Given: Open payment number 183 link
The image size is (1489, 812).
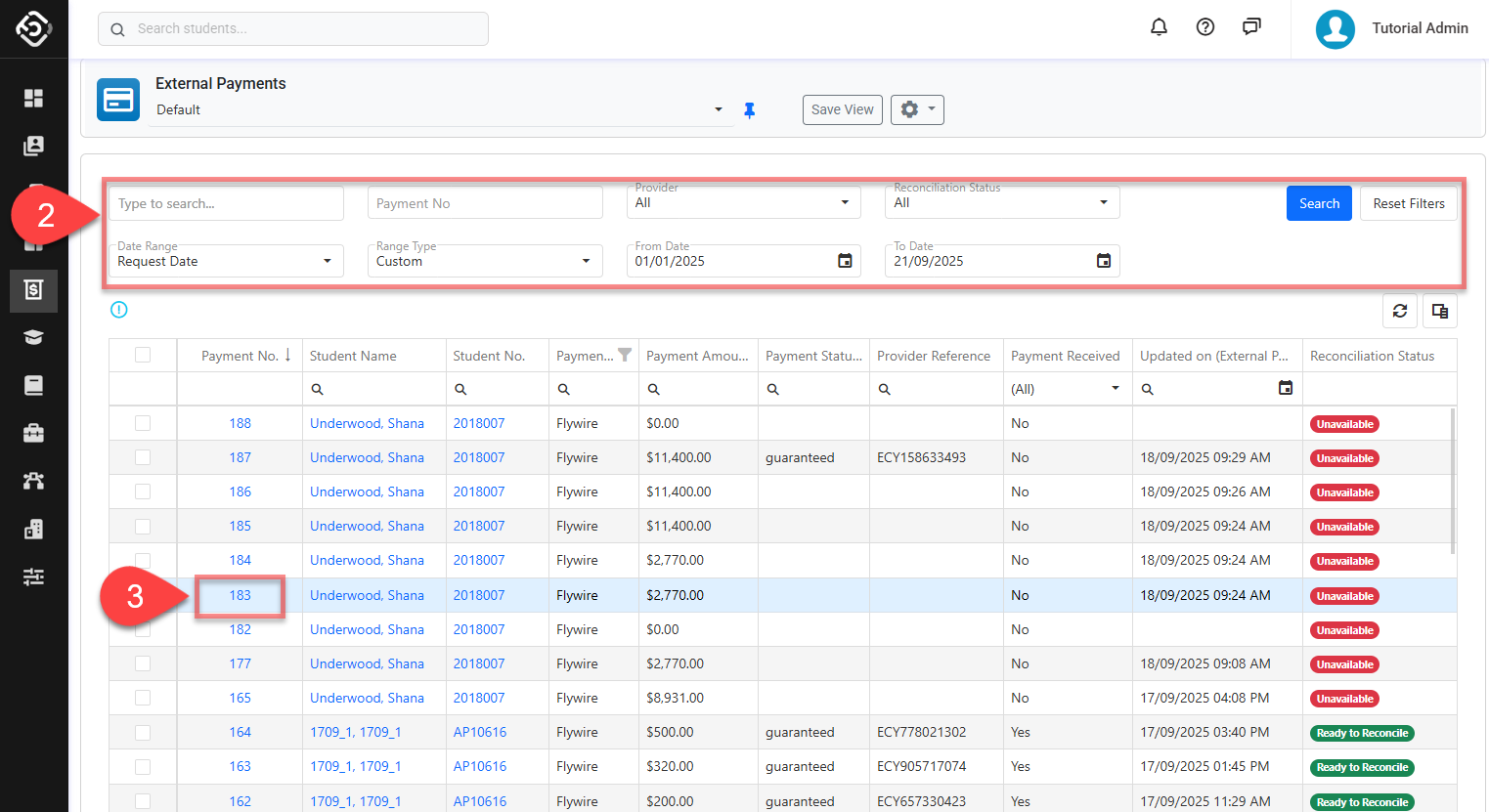Looking at the screenshot, I should pyautogui.click(x=240, y=595).
